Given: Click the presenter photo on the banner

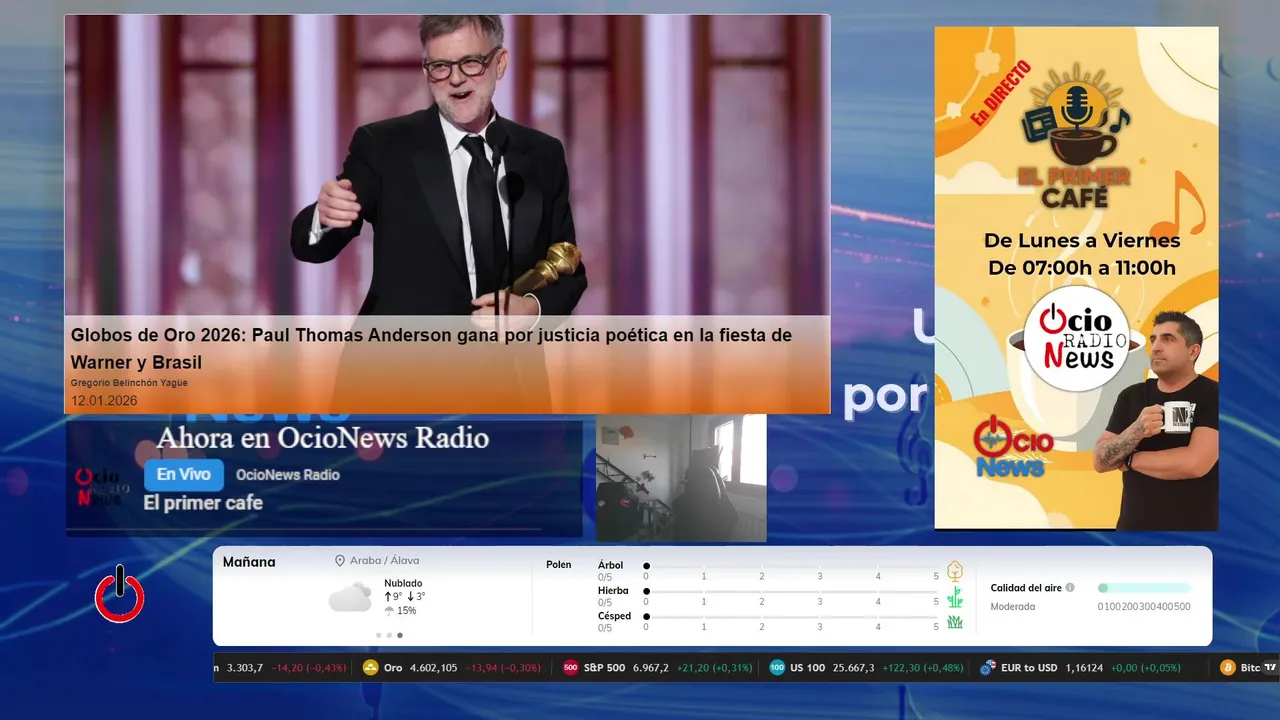Looking at the screenshot, I should pos(1158,420).
